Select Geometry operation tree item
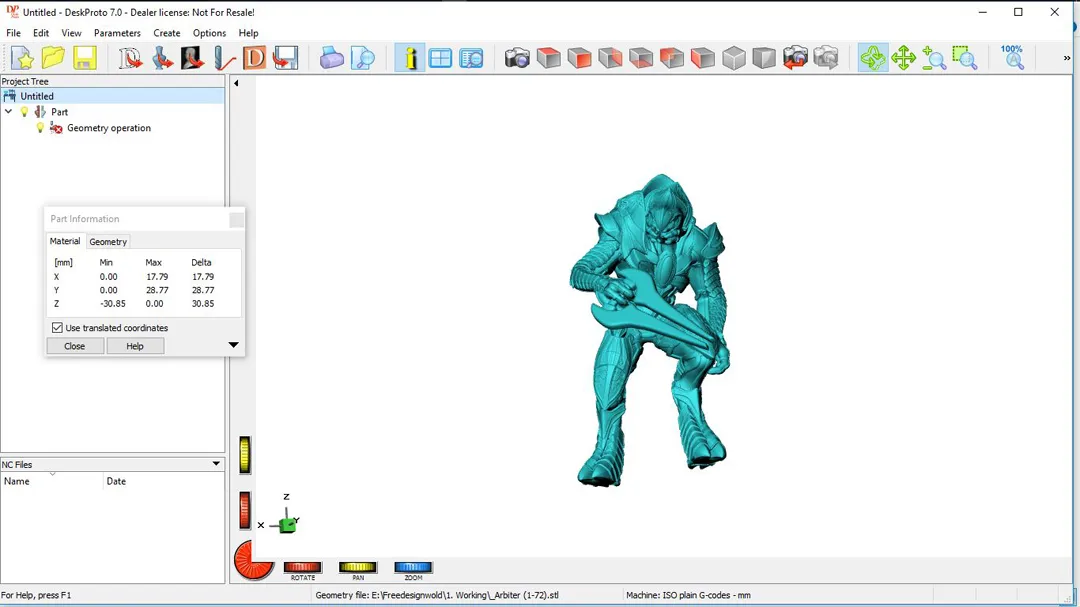 click(109, 128)
